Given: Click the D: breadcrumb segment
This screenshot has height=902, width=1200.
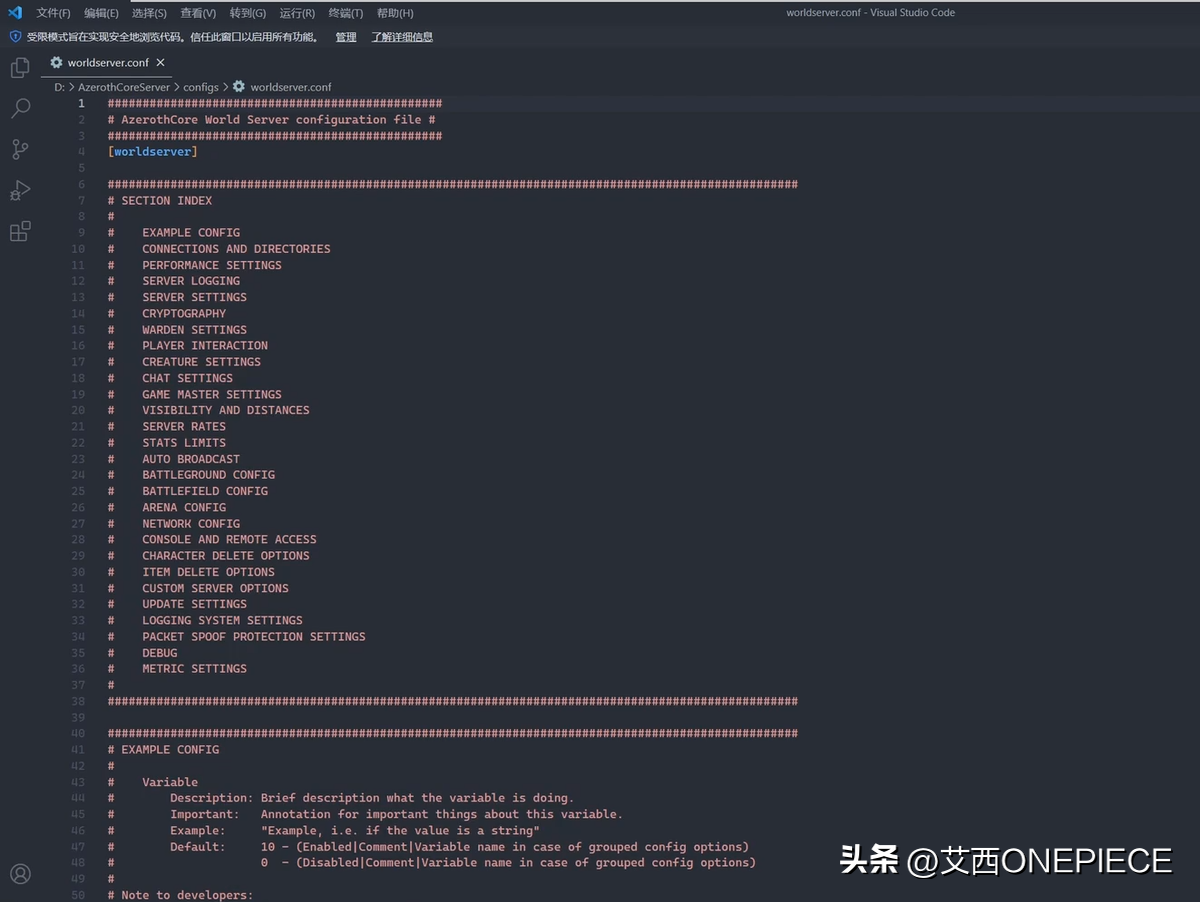Looking at the screenshot, I should (x=59, y=87).
